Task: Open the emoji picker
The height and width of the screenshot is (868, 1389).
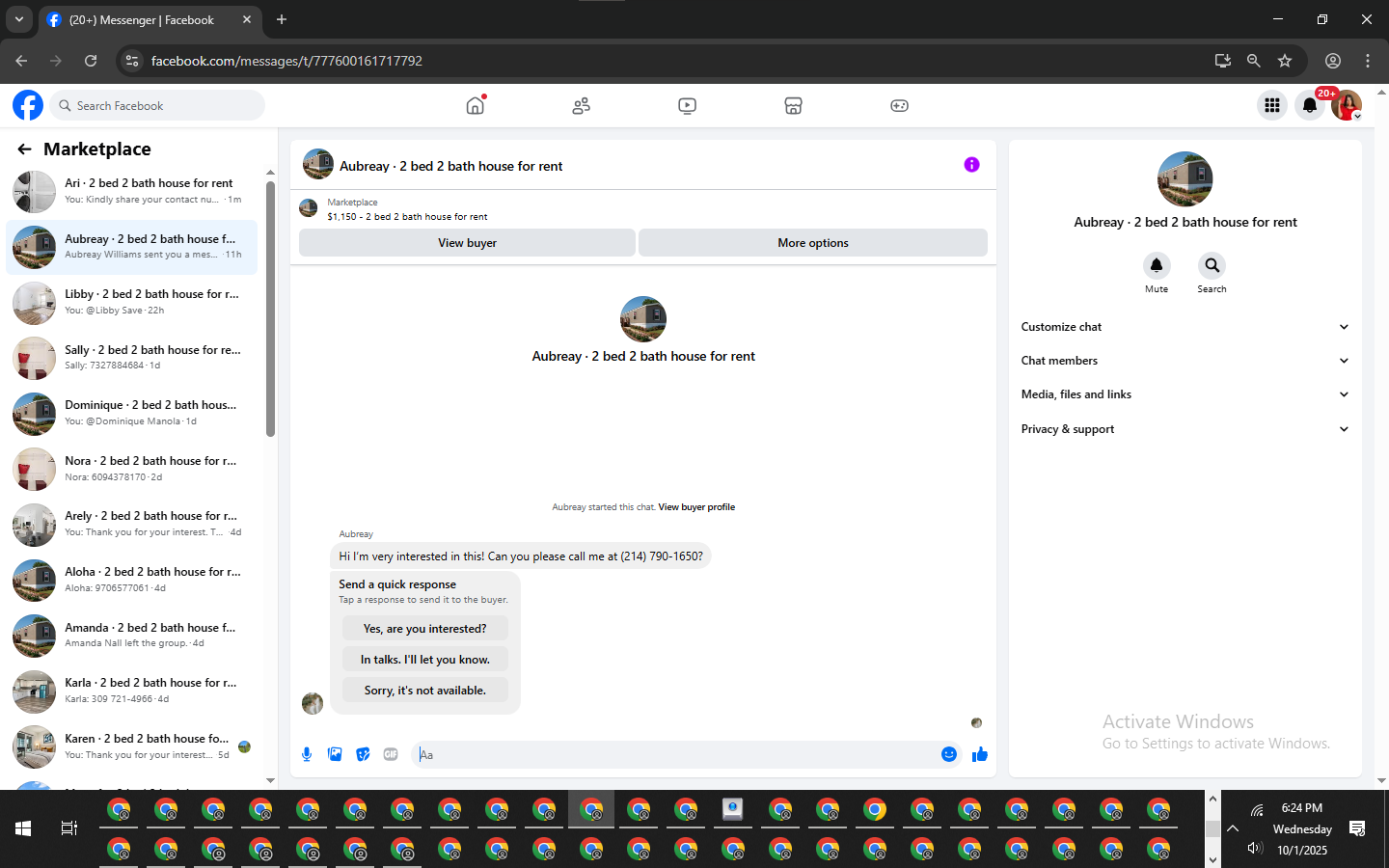Action: [x=949, y=754]
